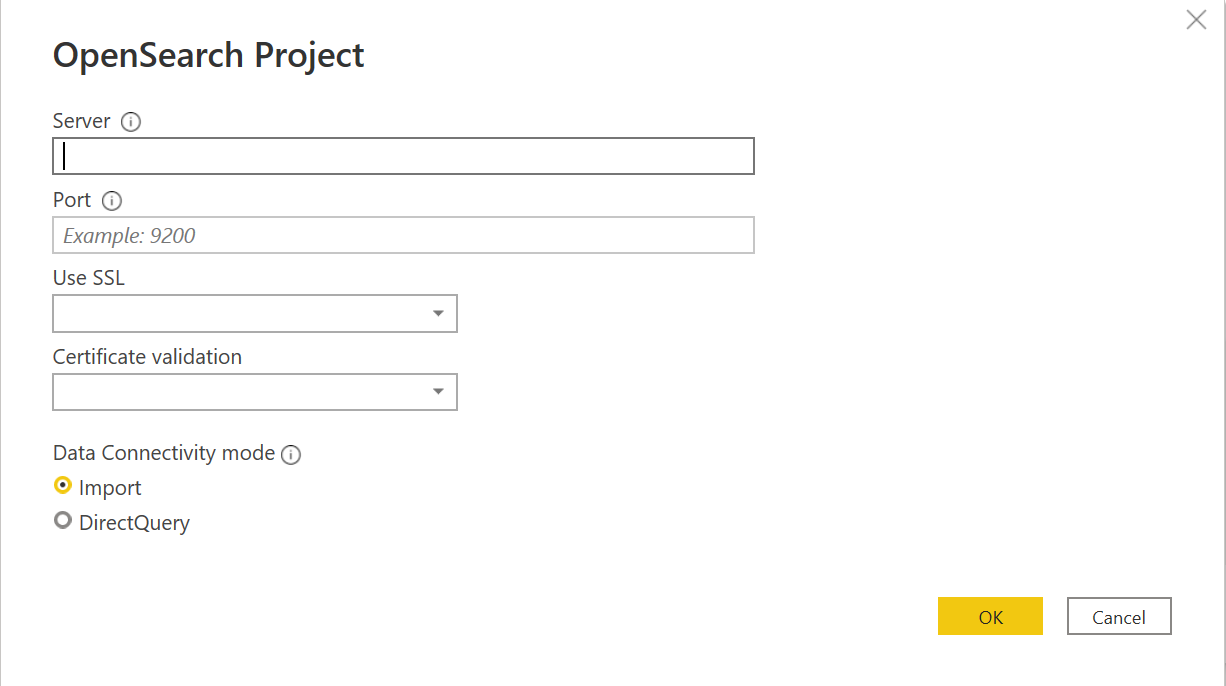Select the Import radio button
This screenshot has height=686, width=1226.
63,486
